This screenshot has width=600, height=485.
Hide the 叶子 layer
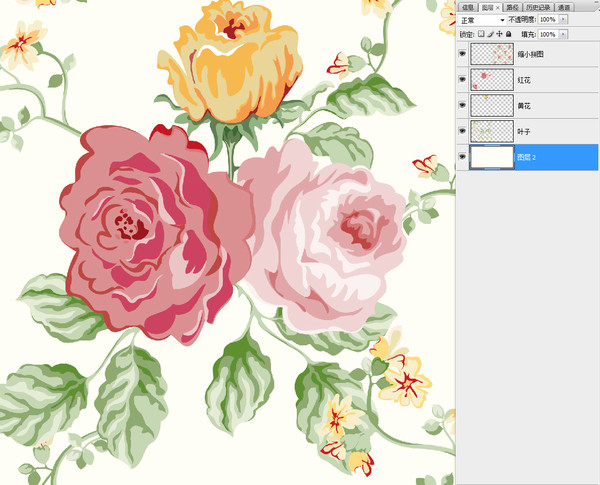point(462,131)
